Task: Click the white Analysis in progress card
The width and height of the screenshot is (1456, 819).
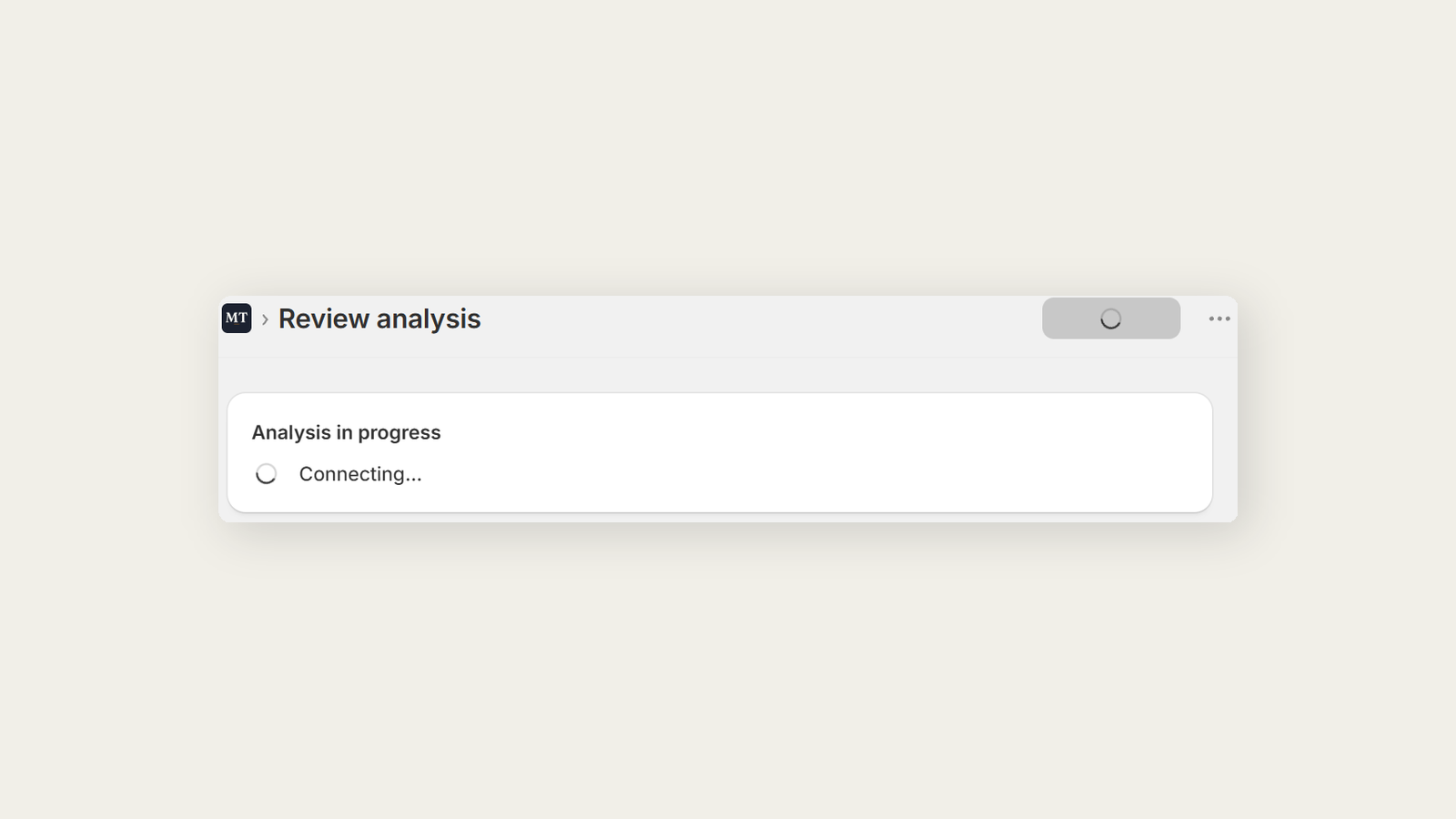Action: tap(720, 452)
